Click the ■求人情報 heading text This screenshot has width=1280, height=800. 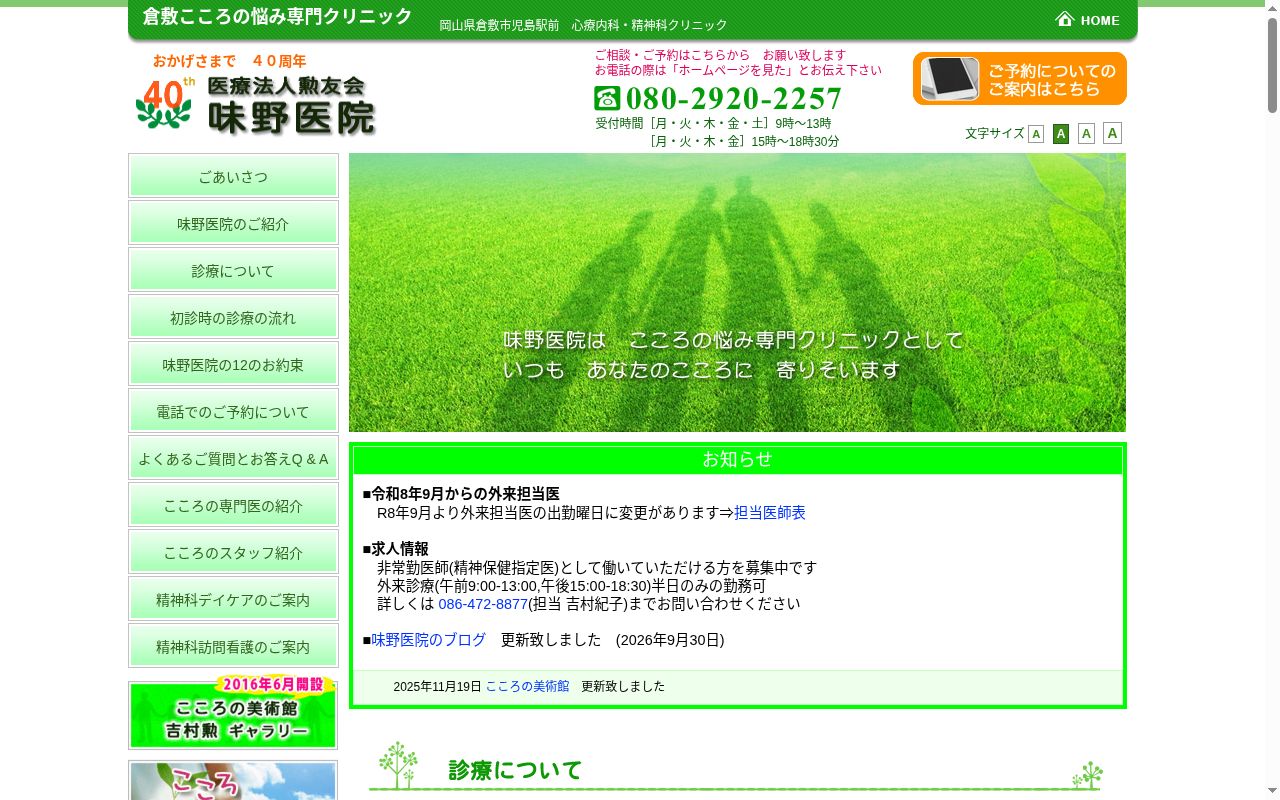tap(396, 549)
